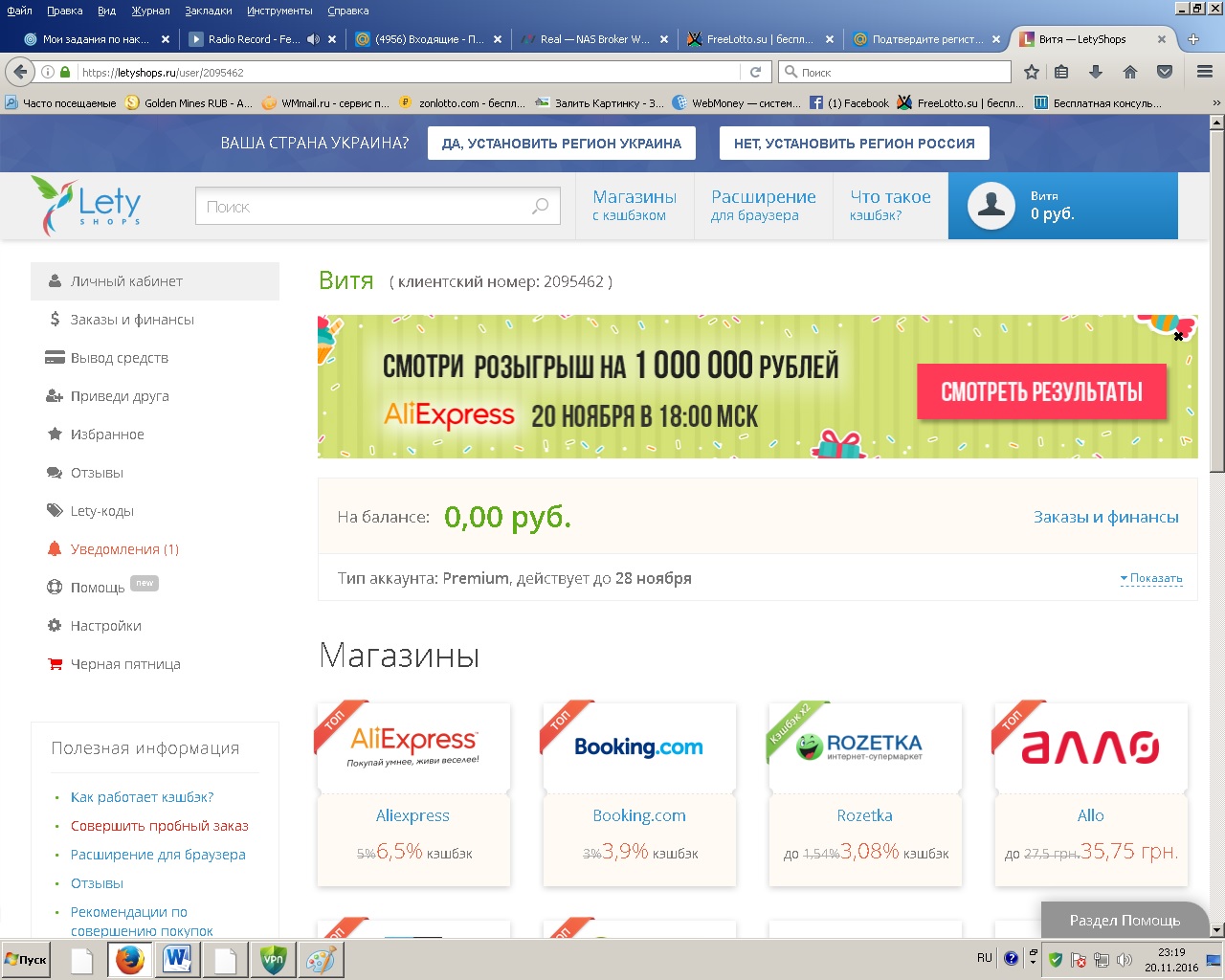Image resolution: width=1225 pixels, height=980 pixels.
Task: Click the LetyShops hummingbird logo
Action: pyautogui.click(x=86, y=205)
